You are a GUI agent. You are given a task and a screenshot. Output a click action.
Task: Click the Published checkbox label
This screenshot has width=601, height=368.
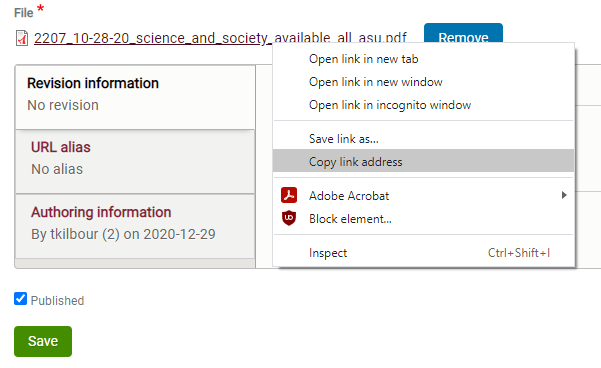click(x=57, y=301)
